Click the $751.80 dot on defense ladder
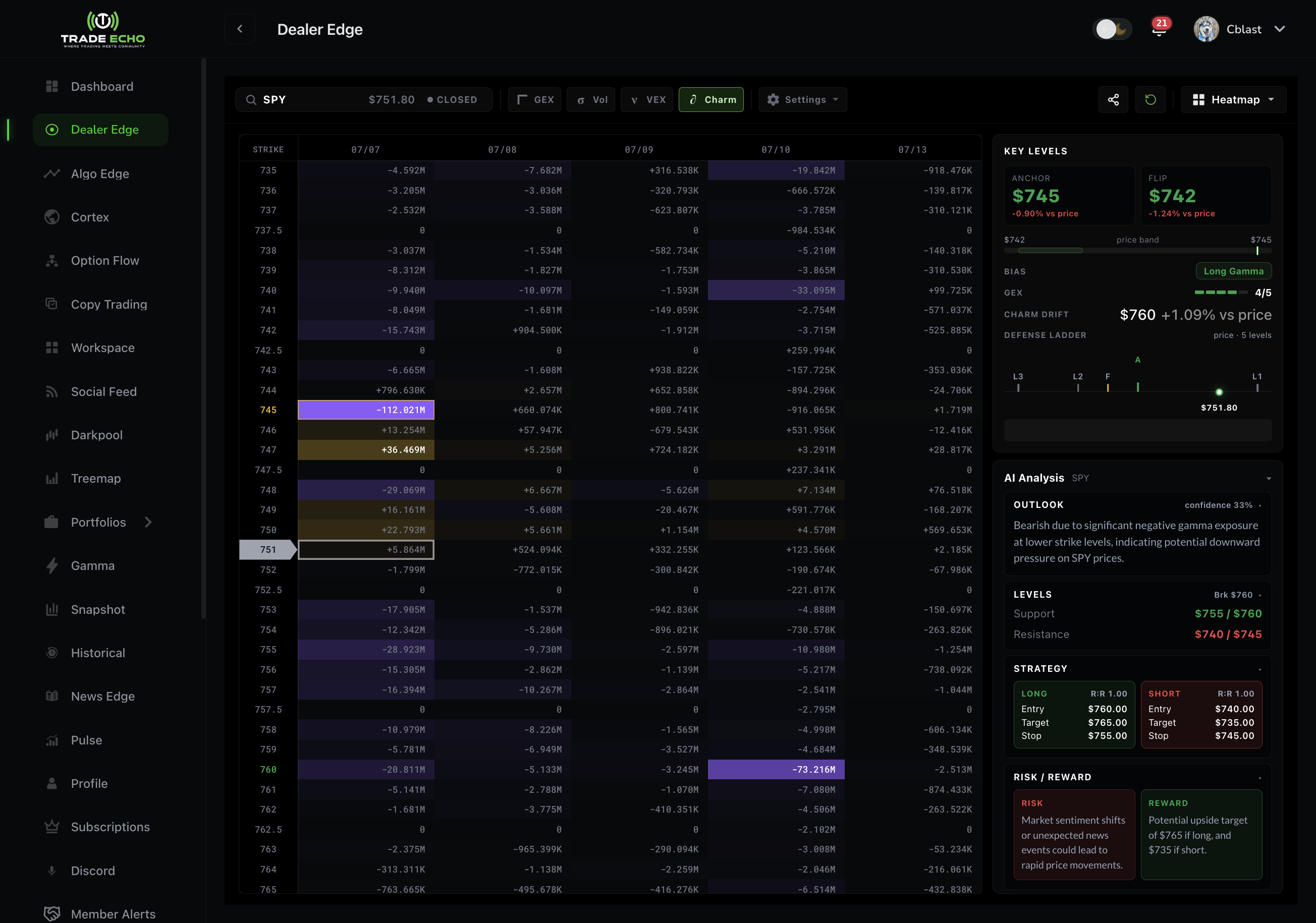The image size is (1316, 923). (x=1219, y=392)
